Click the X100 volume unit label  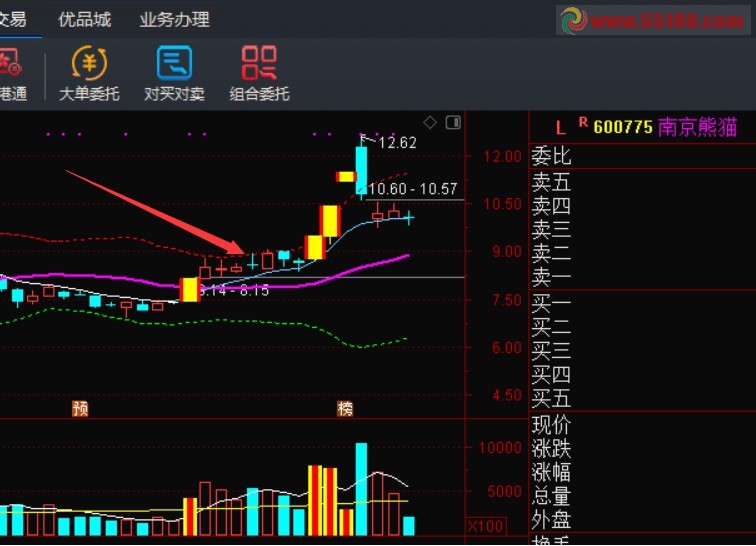tap(485, 526)
